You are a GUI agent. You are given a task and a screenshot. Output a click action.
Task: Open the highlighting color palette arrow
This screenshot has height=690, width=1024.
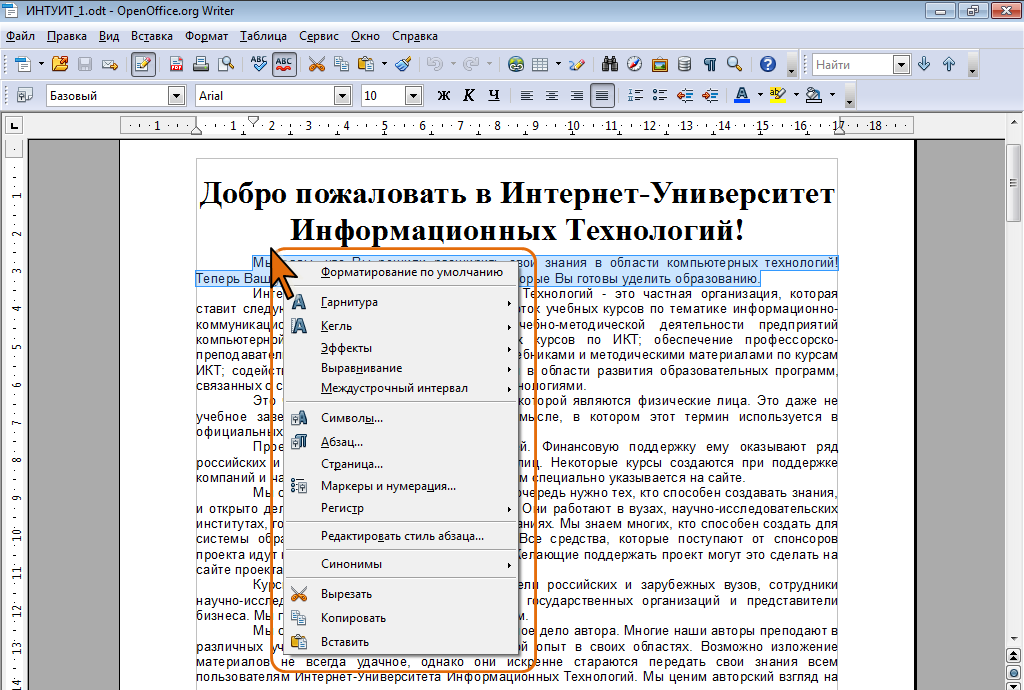click(x=796, y=95)
